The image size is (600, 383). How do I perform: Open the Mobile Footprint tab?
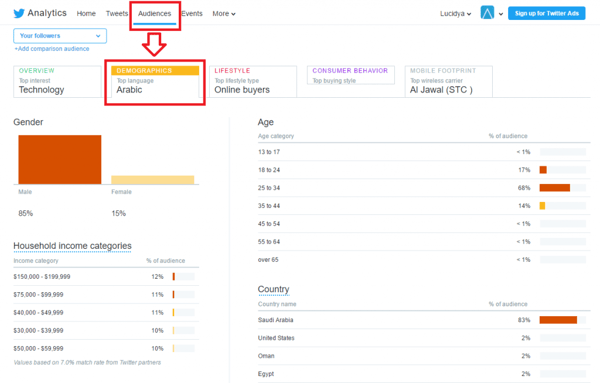tap(448, 81)
